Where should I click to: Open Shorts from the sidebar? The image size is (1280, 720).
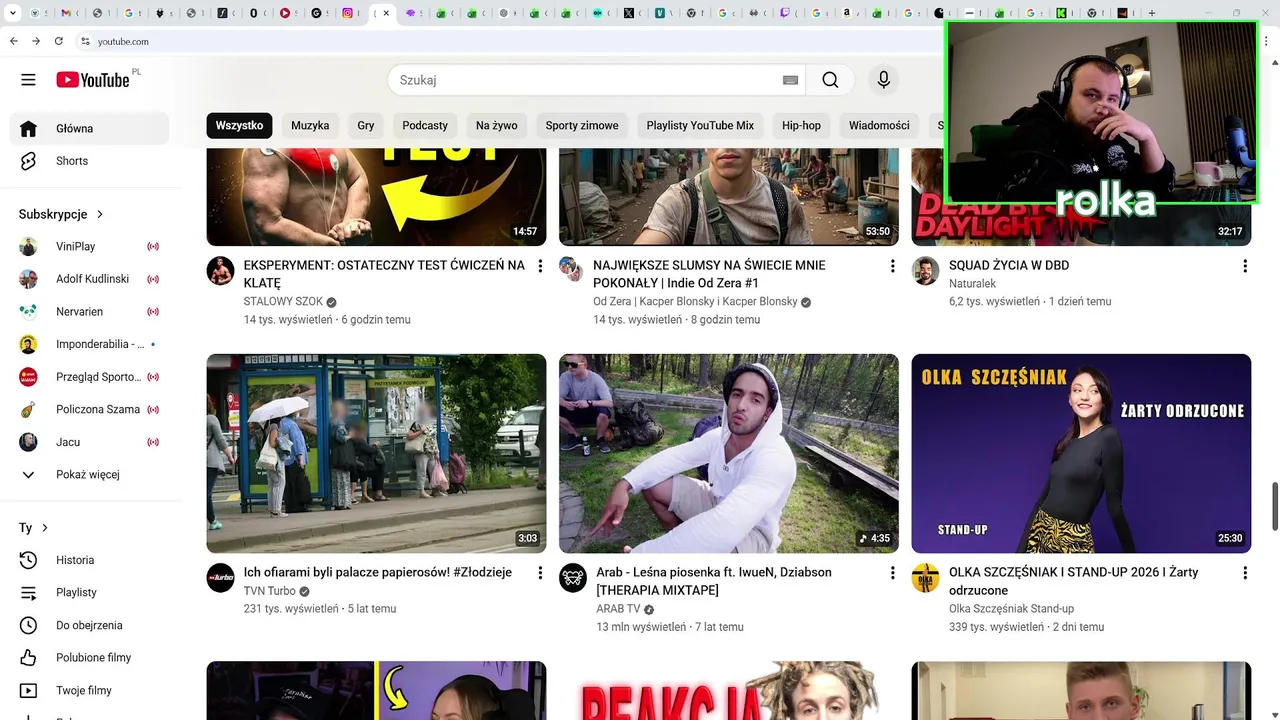(90, 161)
